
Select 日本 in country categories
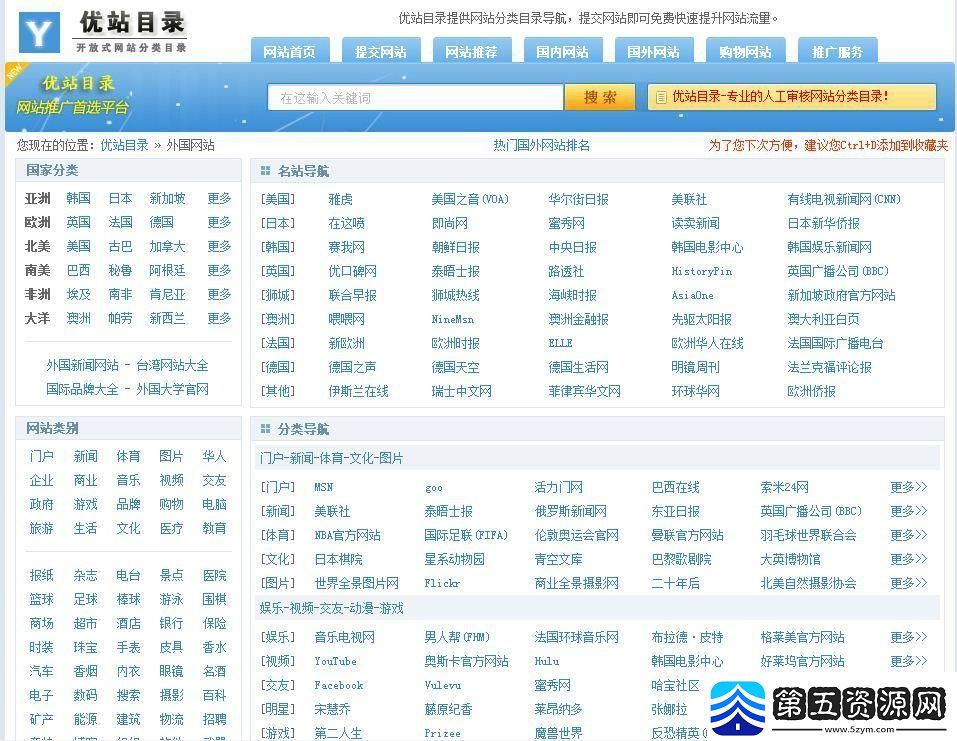click(120, 198)
